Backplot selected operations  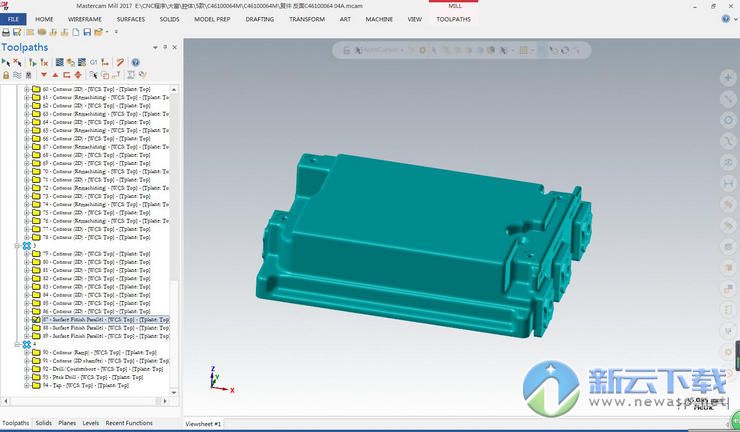click(59, 62)
